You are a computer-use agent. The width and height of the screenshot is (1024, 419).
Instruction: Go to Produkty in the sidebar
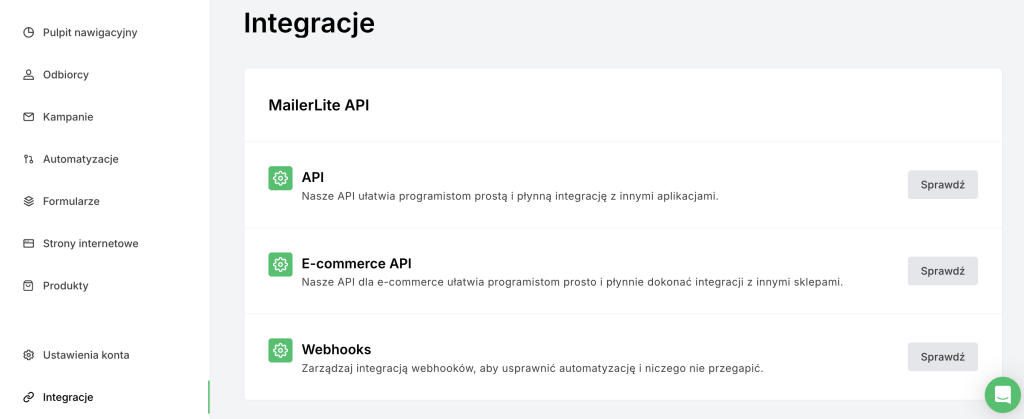pyautogui.click(x=65, y=285)
